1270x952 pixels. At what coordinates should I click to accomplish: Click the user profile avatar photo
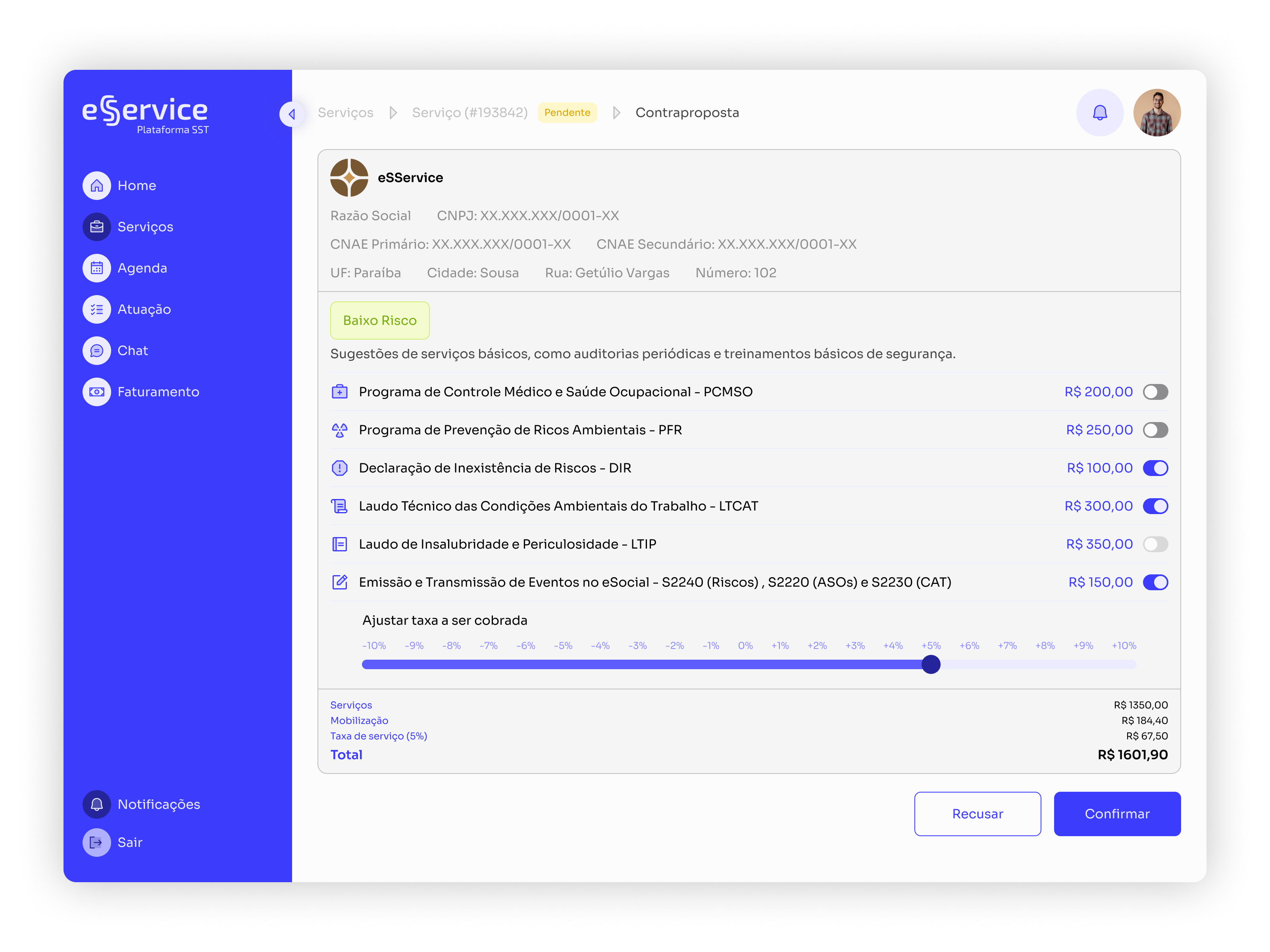[1157, 113]
